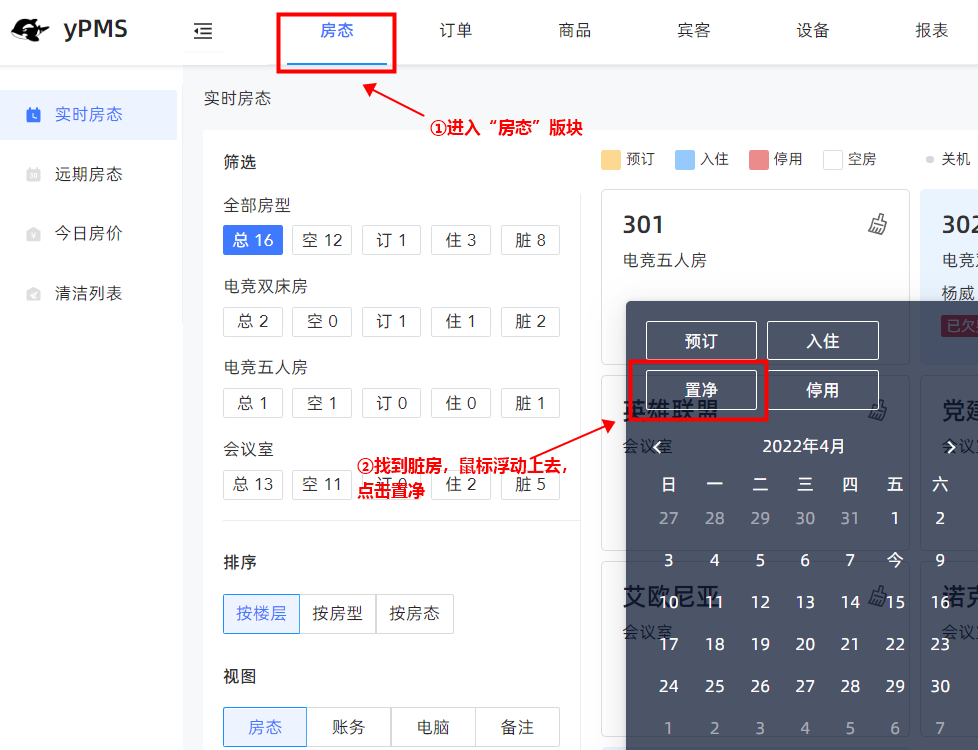Open the room 301 card
Screen dimensions: 978x750
(755, 277)
